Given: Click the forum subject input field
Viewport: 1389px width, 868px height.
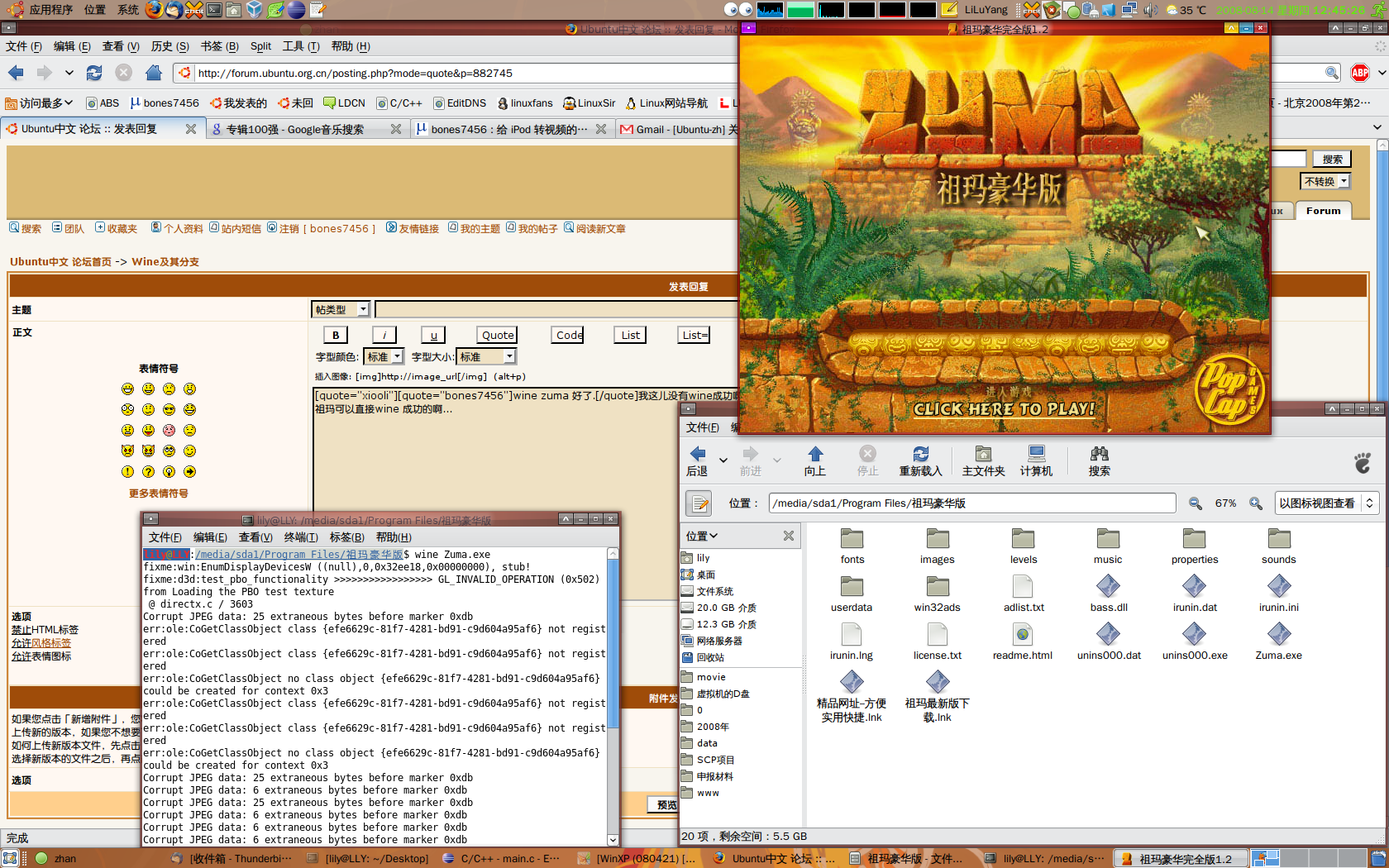Looking at the screenshot, I should (556, 309).
